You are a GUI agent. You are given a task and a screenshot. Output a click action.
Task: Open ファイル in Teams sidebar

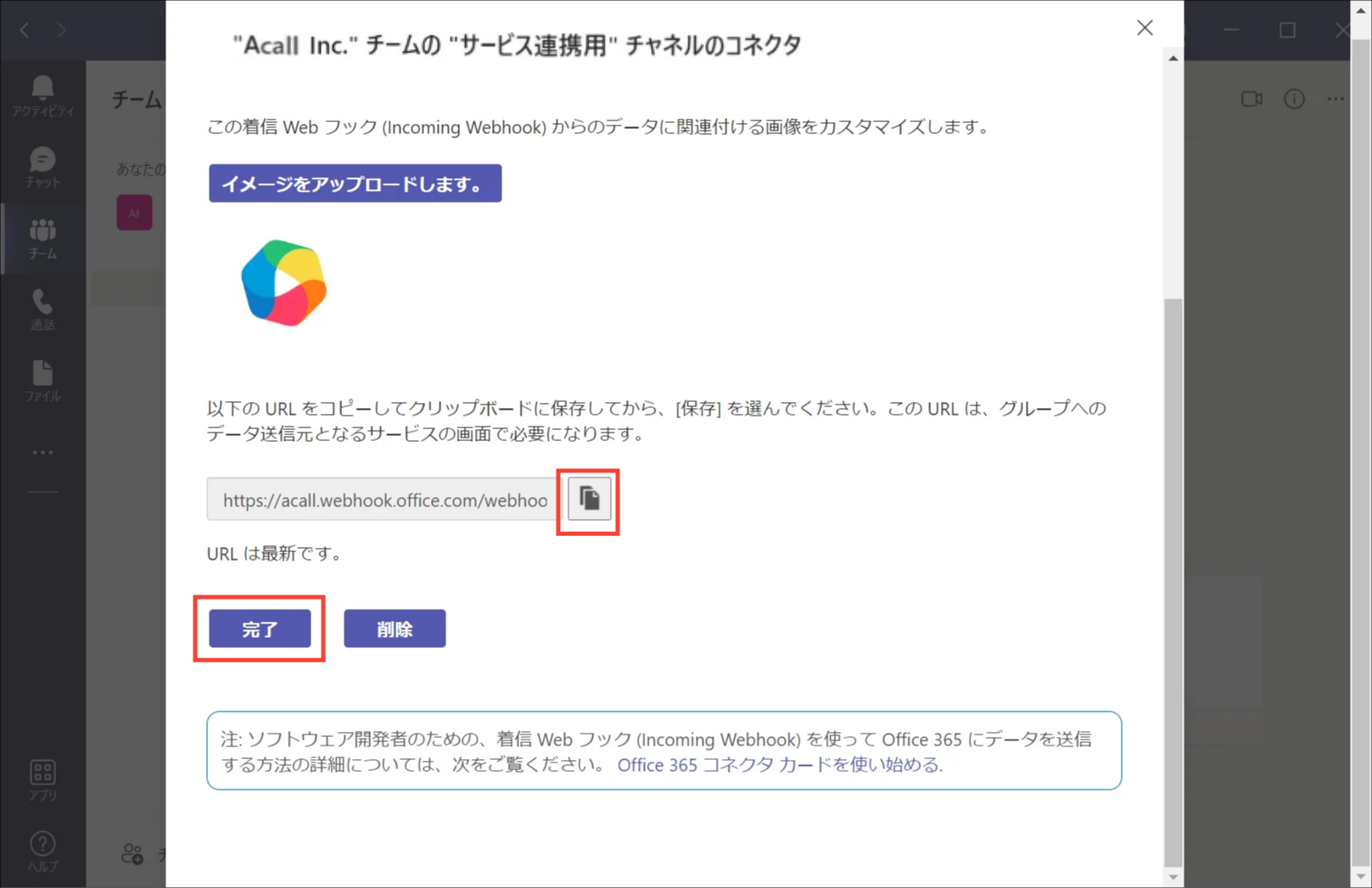[x=42, y=381]
